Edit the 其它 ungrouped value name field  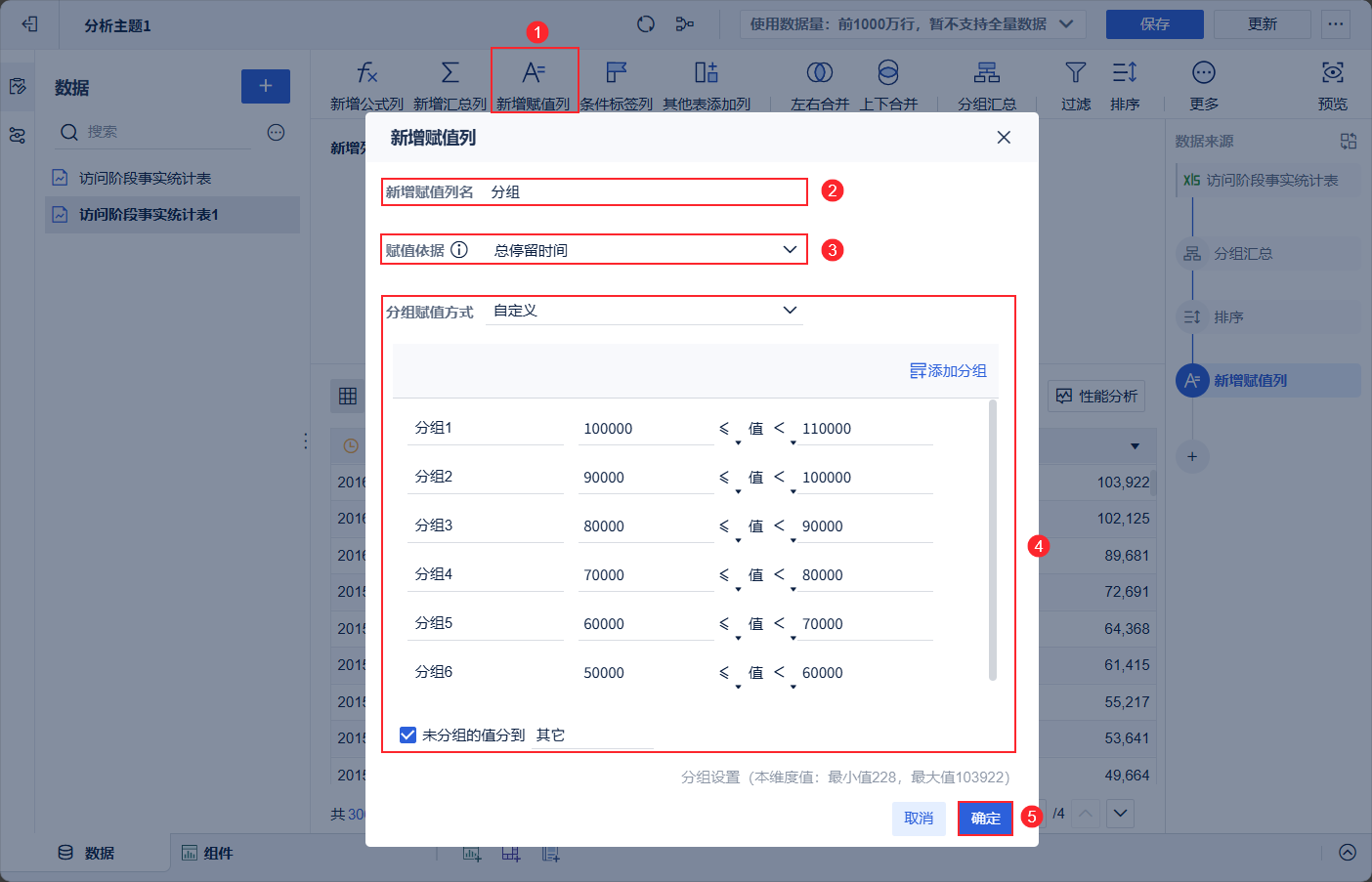coord(593,735)
